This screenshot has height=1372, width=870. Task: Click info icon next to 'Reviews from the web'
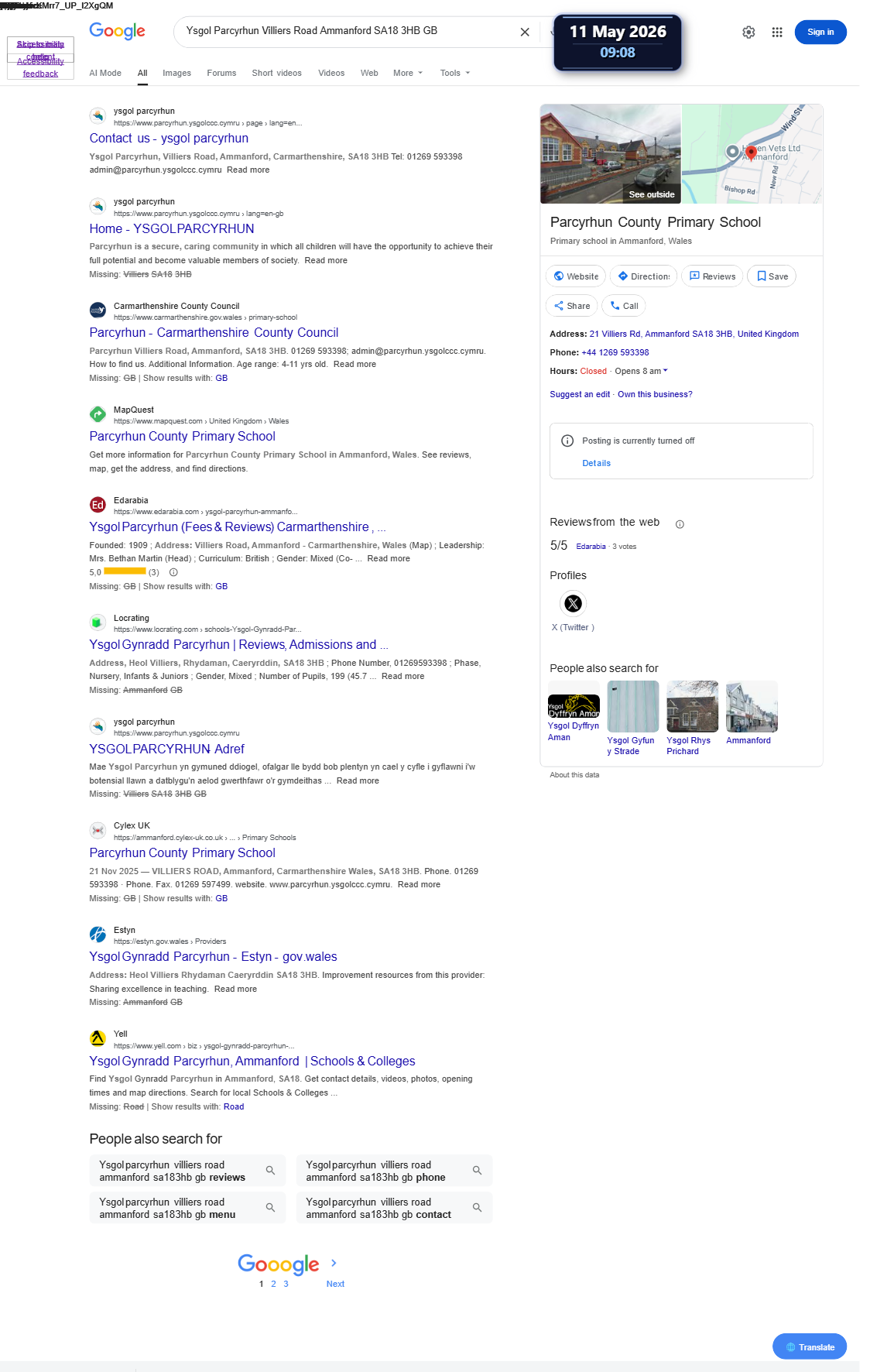(680, 524)
